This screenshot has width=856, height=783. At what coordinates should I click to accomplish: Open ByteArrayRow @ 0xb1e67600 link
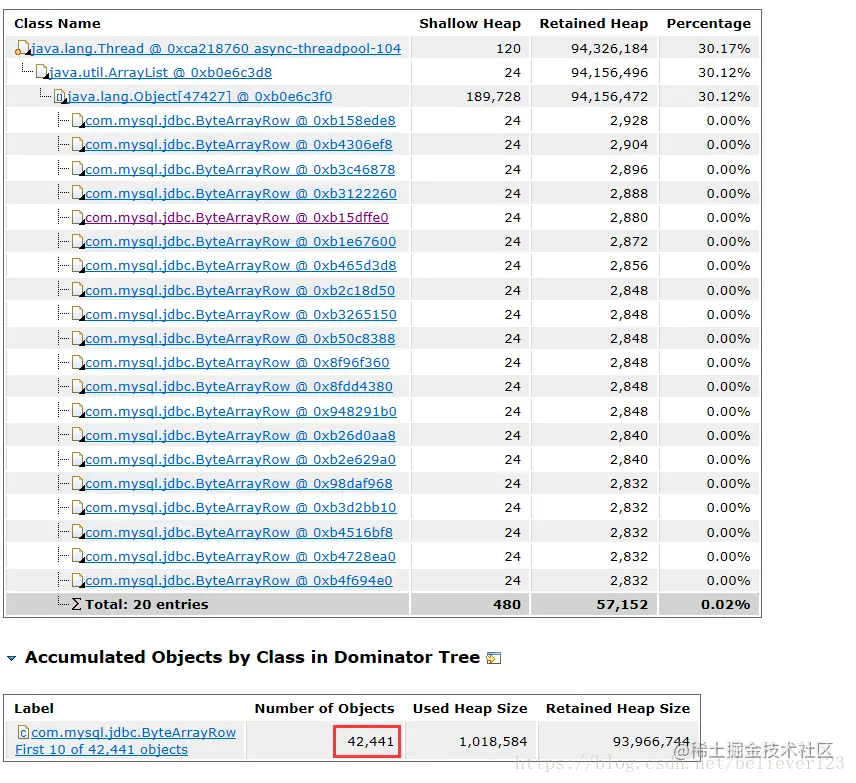point(241,242)
